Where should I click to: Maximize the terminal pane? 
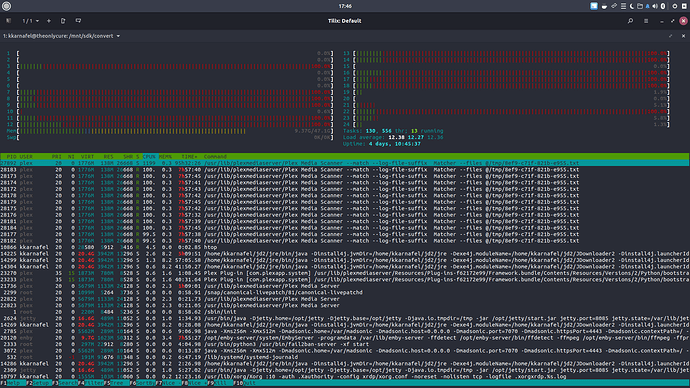pos(671,36)
